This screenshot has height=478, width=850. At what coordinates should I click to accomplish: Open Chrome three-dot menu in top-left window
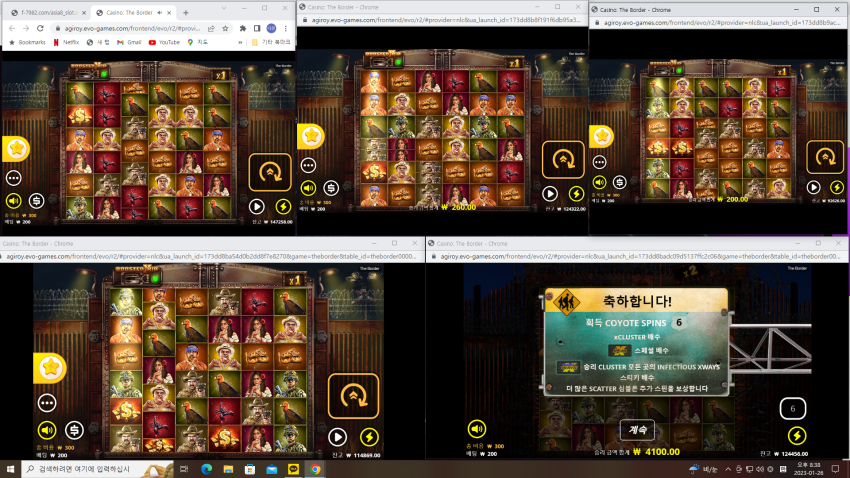(286, 28)
